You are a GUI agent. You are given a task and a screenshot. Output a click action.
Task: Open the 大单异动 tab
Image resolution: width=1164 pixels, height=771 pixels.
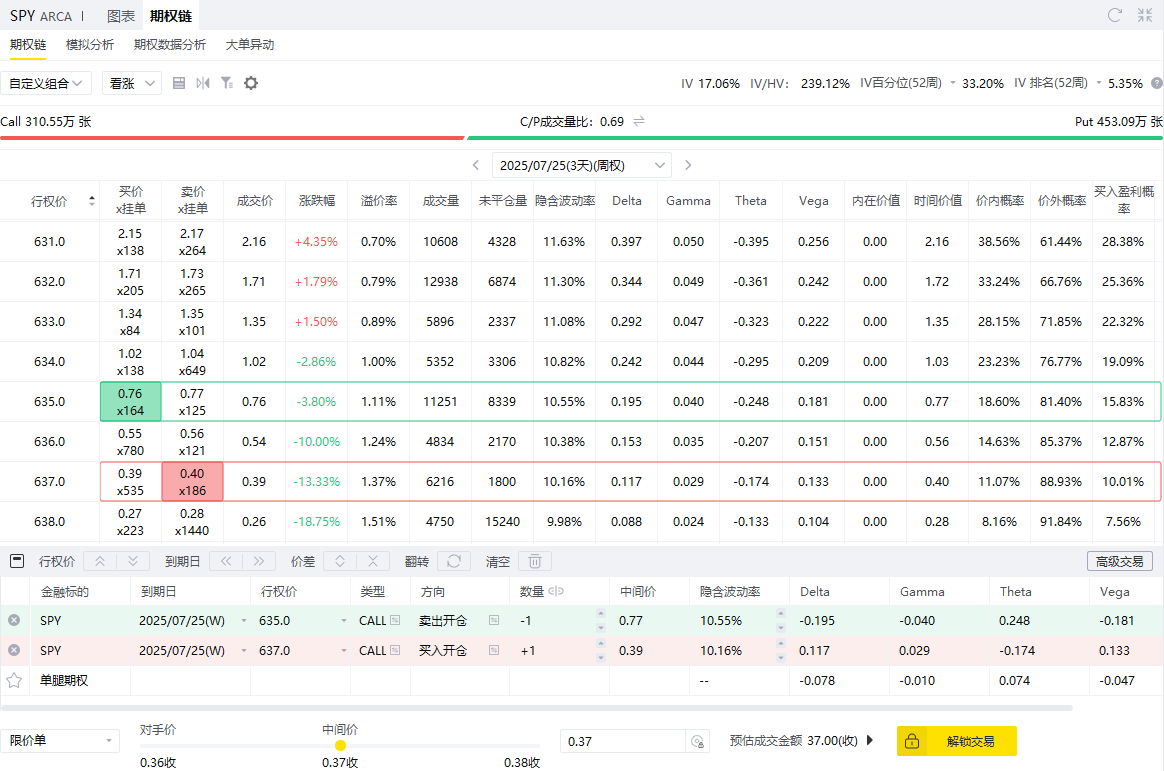[x=250, y=45]
